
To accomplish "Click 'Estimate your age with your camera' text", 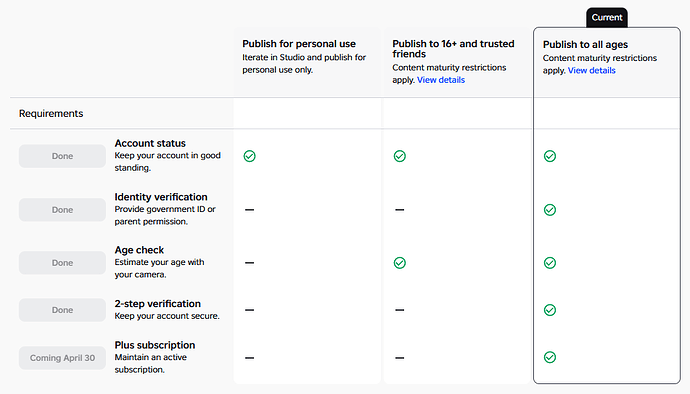I will 159,268.
